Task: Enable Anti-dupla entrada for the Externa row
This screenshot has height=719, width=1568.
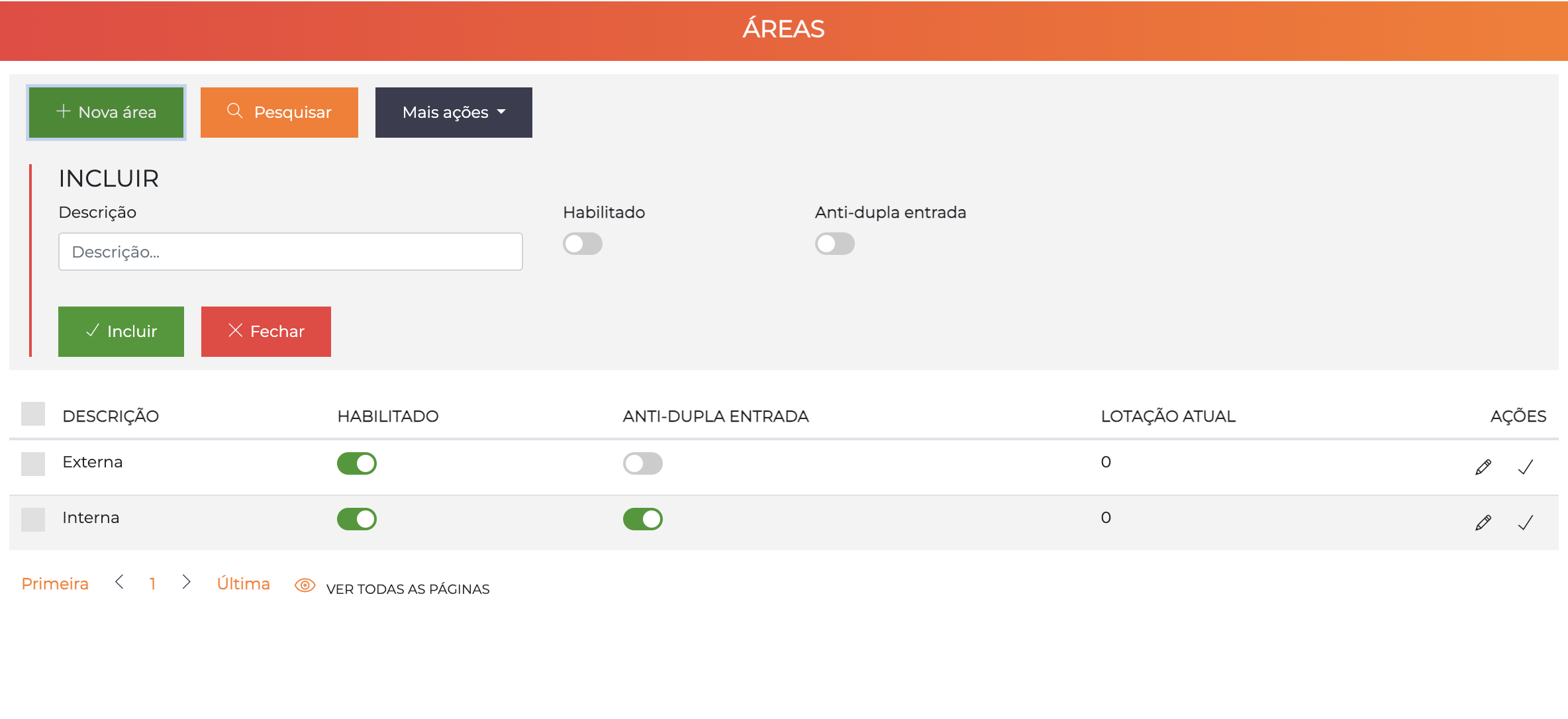Action: [x=642, y=463]
